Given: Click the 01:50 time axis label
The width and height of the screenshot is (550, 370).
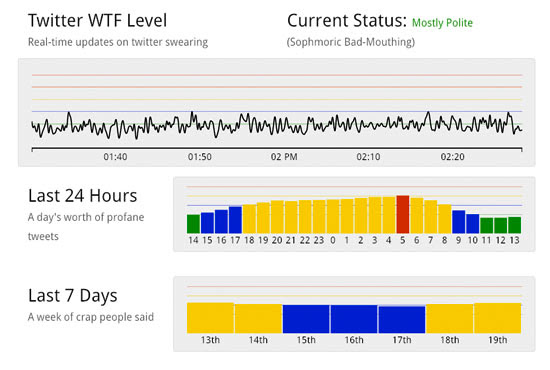Looking at the screenshot, I should 200,157.
